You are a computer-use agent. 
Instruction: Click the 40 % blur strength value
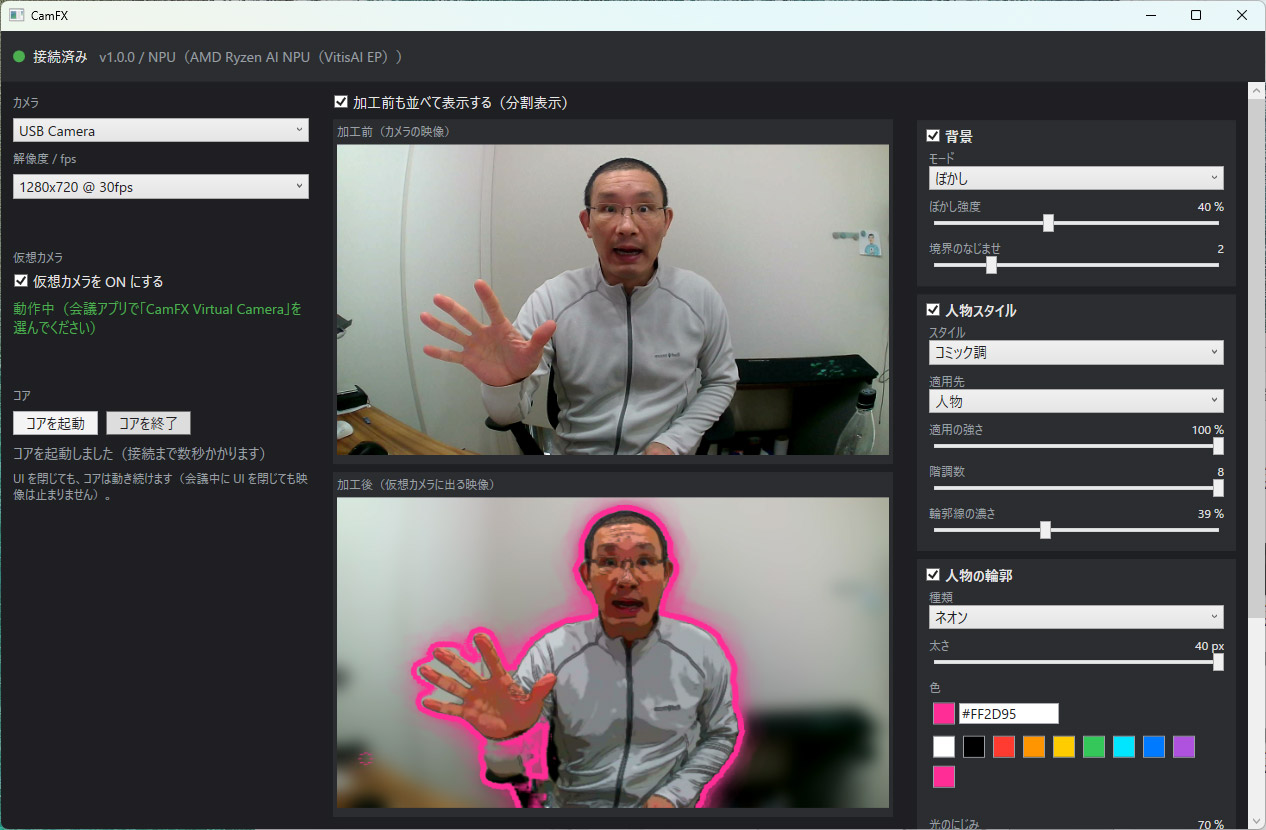pos(1210,207)
